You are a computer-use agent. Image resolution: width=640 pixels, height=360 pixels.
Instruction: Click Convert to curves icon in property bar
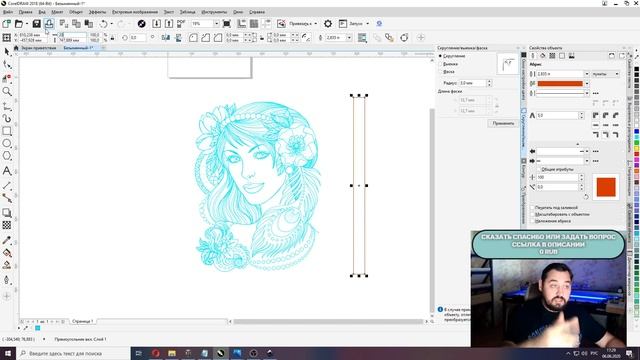[x=404, y=38]
